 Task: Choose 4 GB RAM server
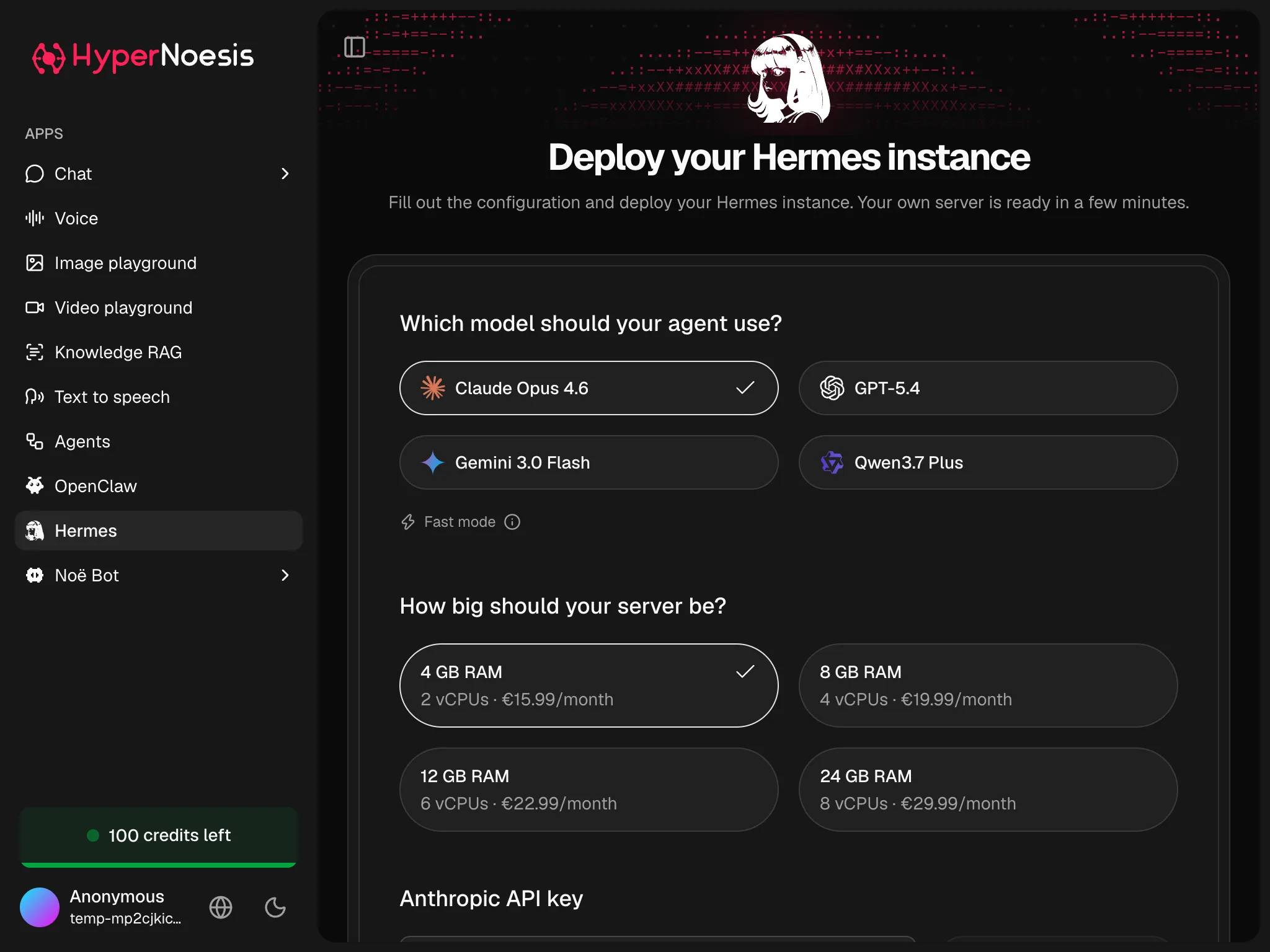click(x=589, y=685)
